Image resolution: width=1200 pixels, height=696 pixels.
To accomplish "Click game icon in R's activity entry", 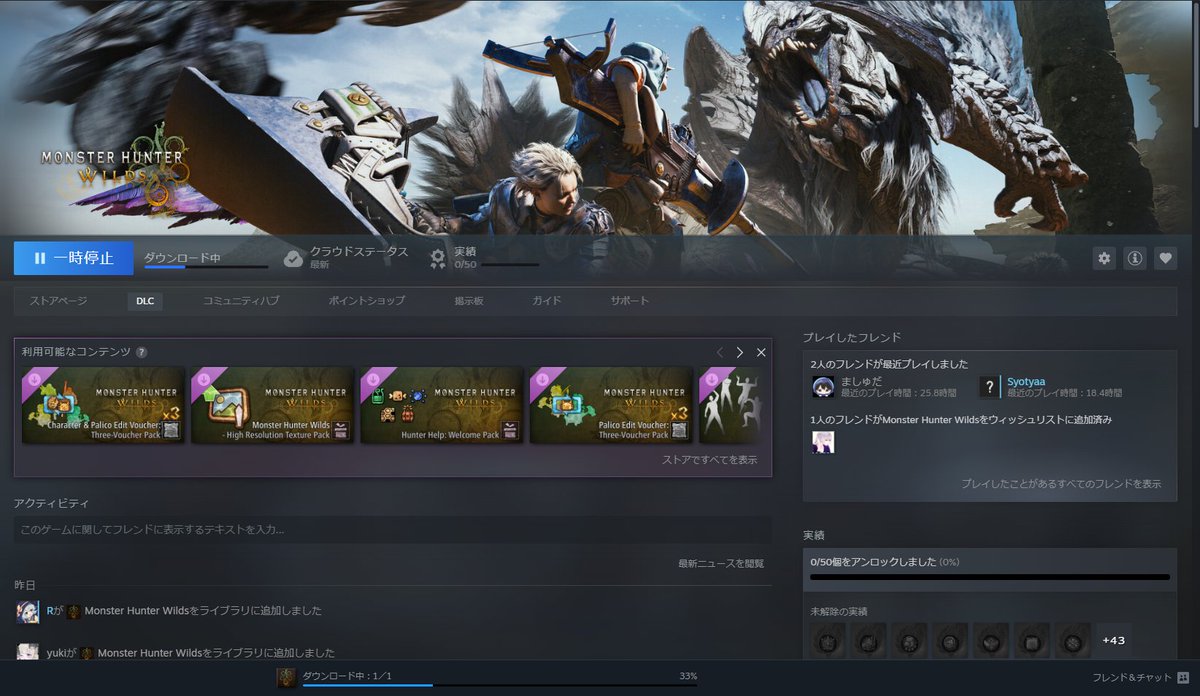I will point(74,611).
